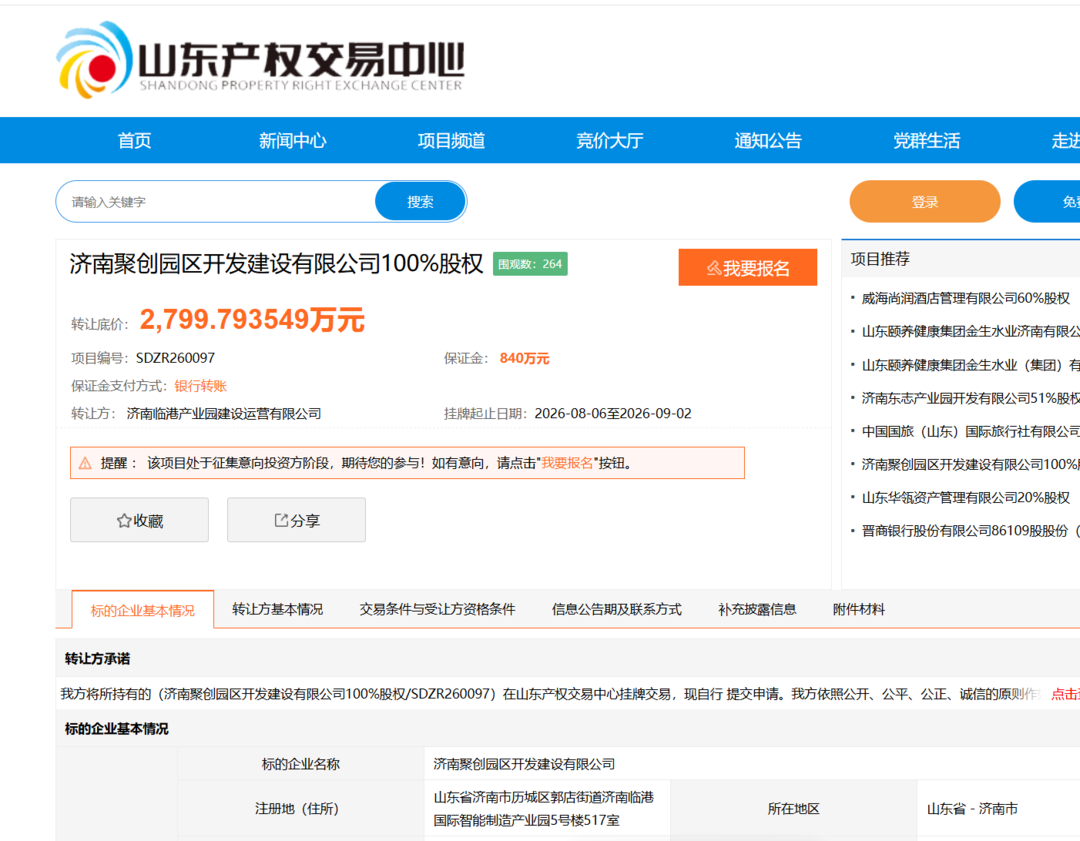Select the 标的企业基本情况 tab
Image resolution: width=1080 pixels, height=841 pixels.
(143, 610)
